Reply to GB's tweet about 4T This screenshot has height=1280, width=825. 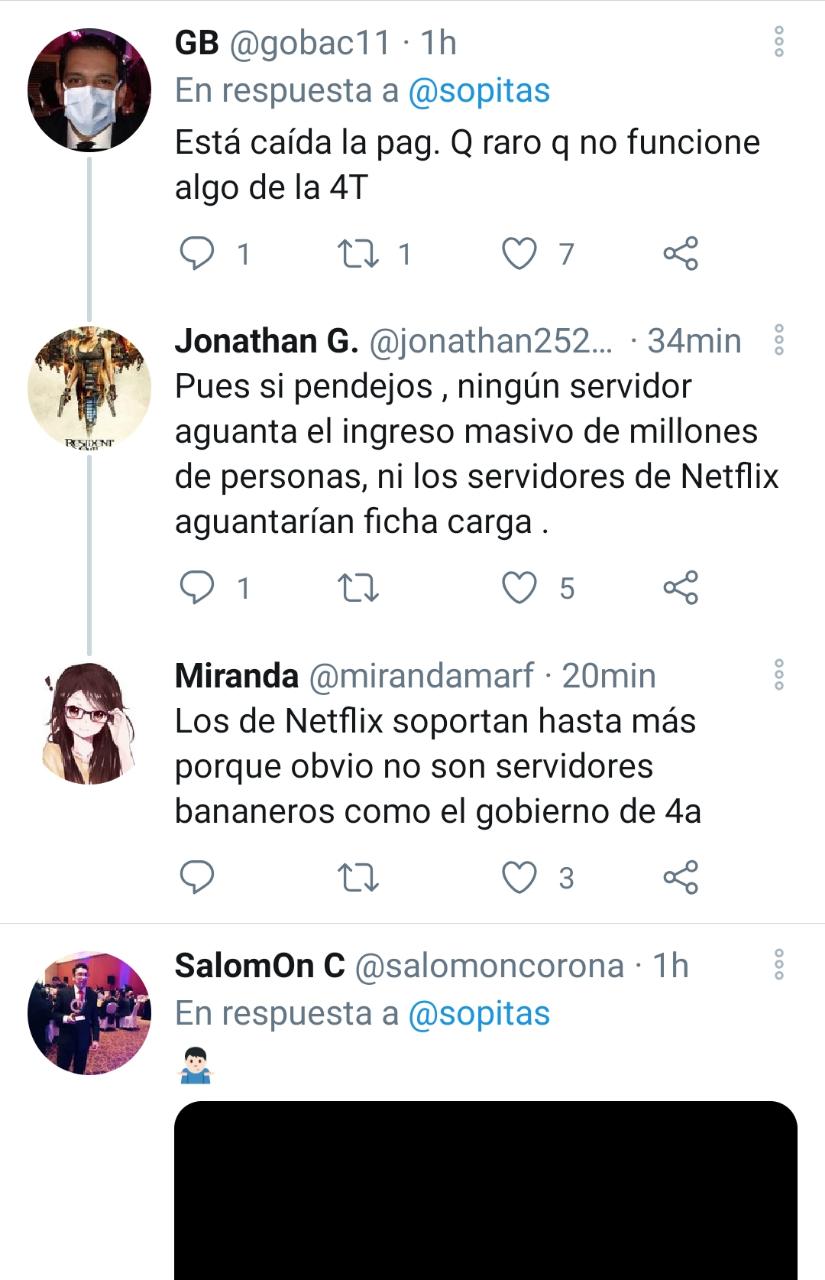pyautogui.click(x=197, y=255)
